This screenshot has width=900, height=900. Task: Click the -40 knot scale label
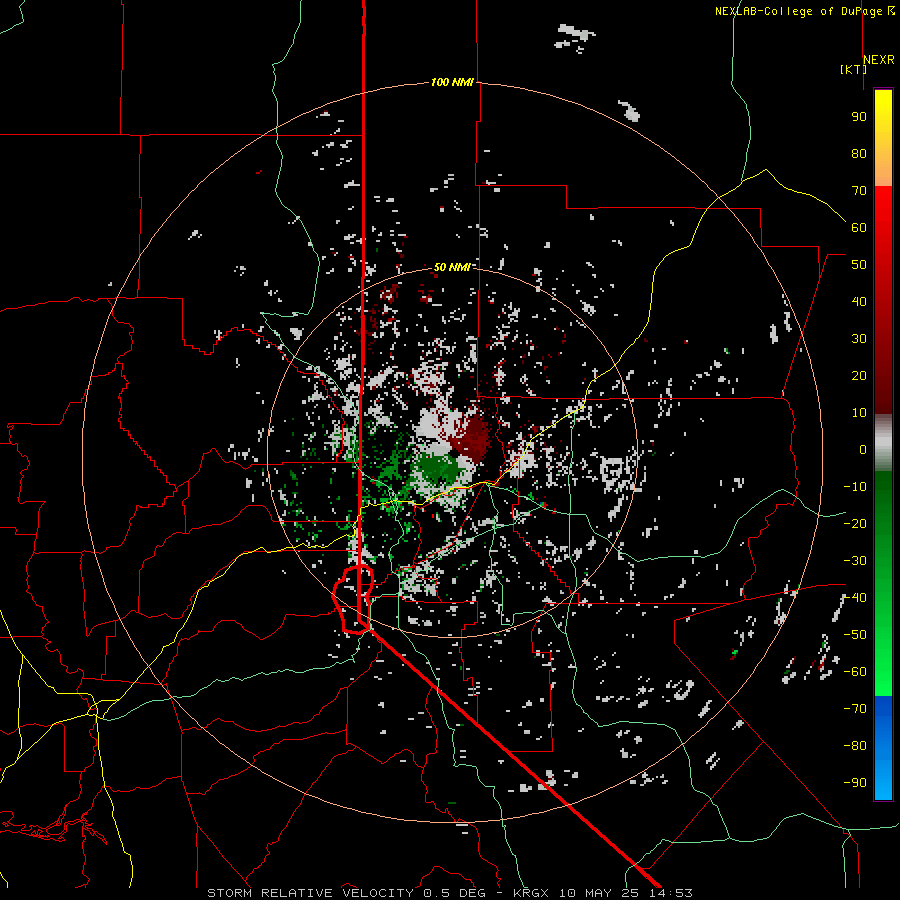(855, 598)
